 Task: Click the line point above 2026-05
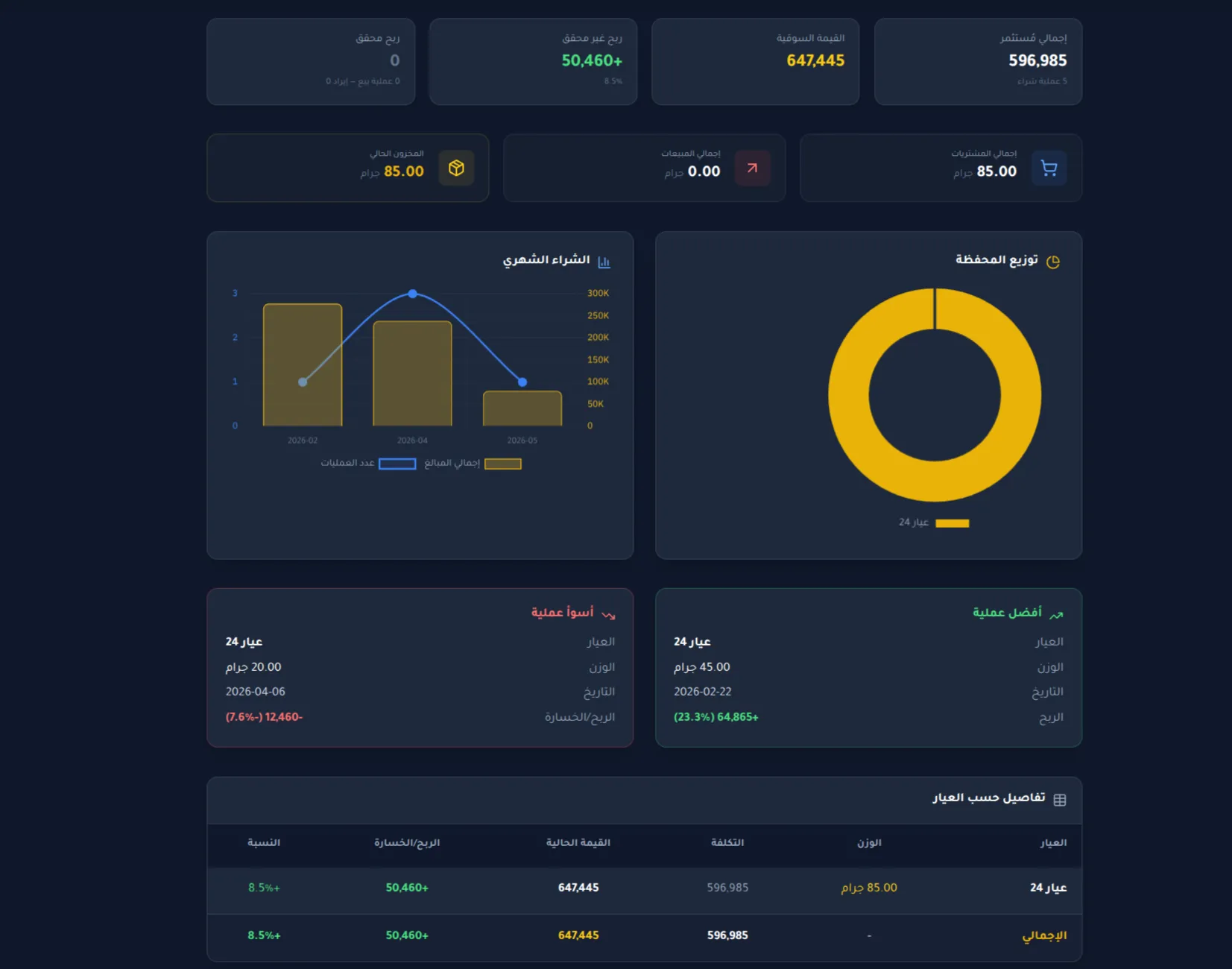coord(522,382)
